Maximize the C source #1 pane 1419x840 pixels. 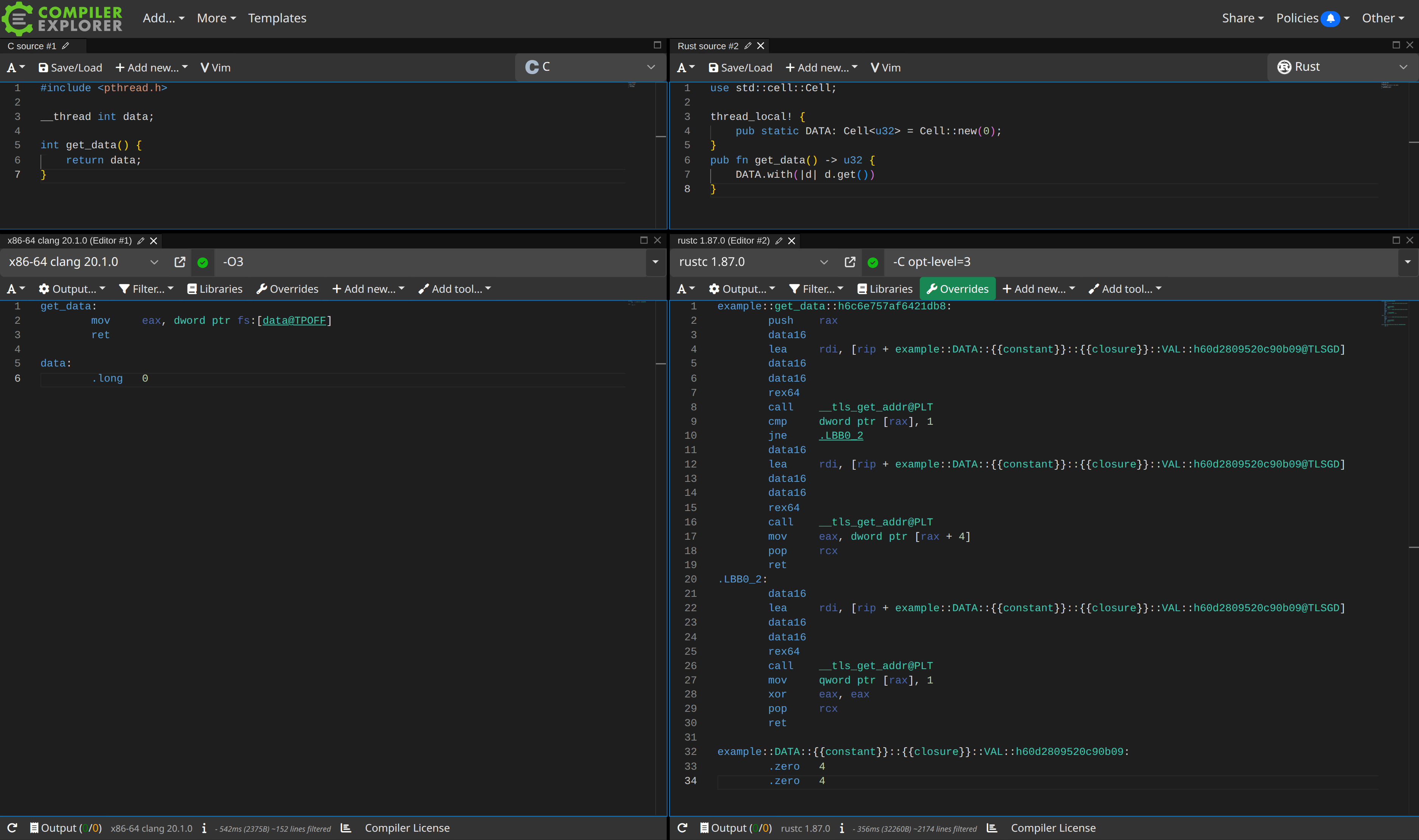click(x=657, y=45)
